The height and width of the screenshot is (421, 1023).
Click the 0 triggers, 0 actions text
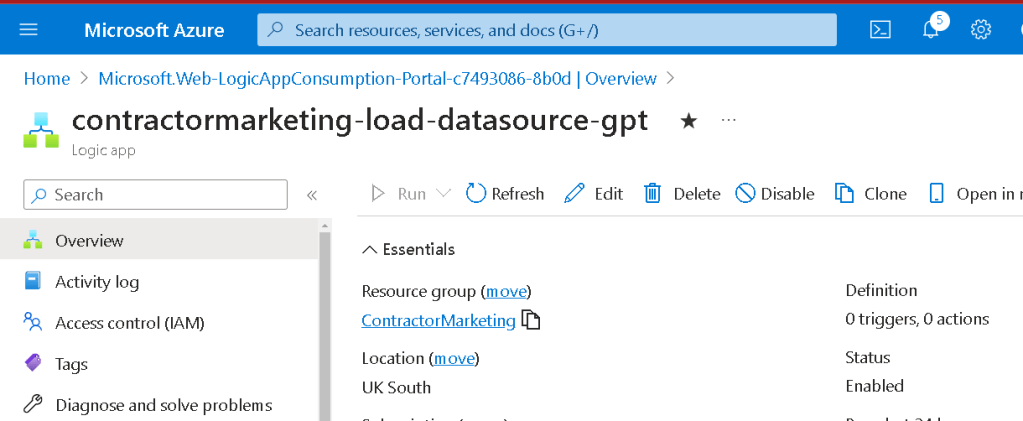pyautogui.click(x=917, y=319)
